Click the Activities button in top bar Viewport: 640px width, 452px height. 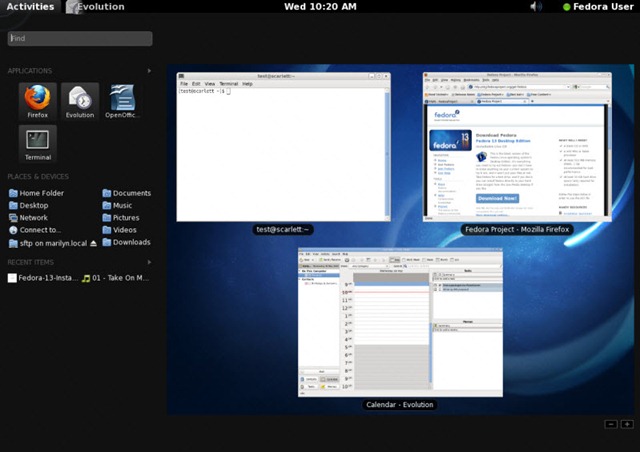(30, 7)
